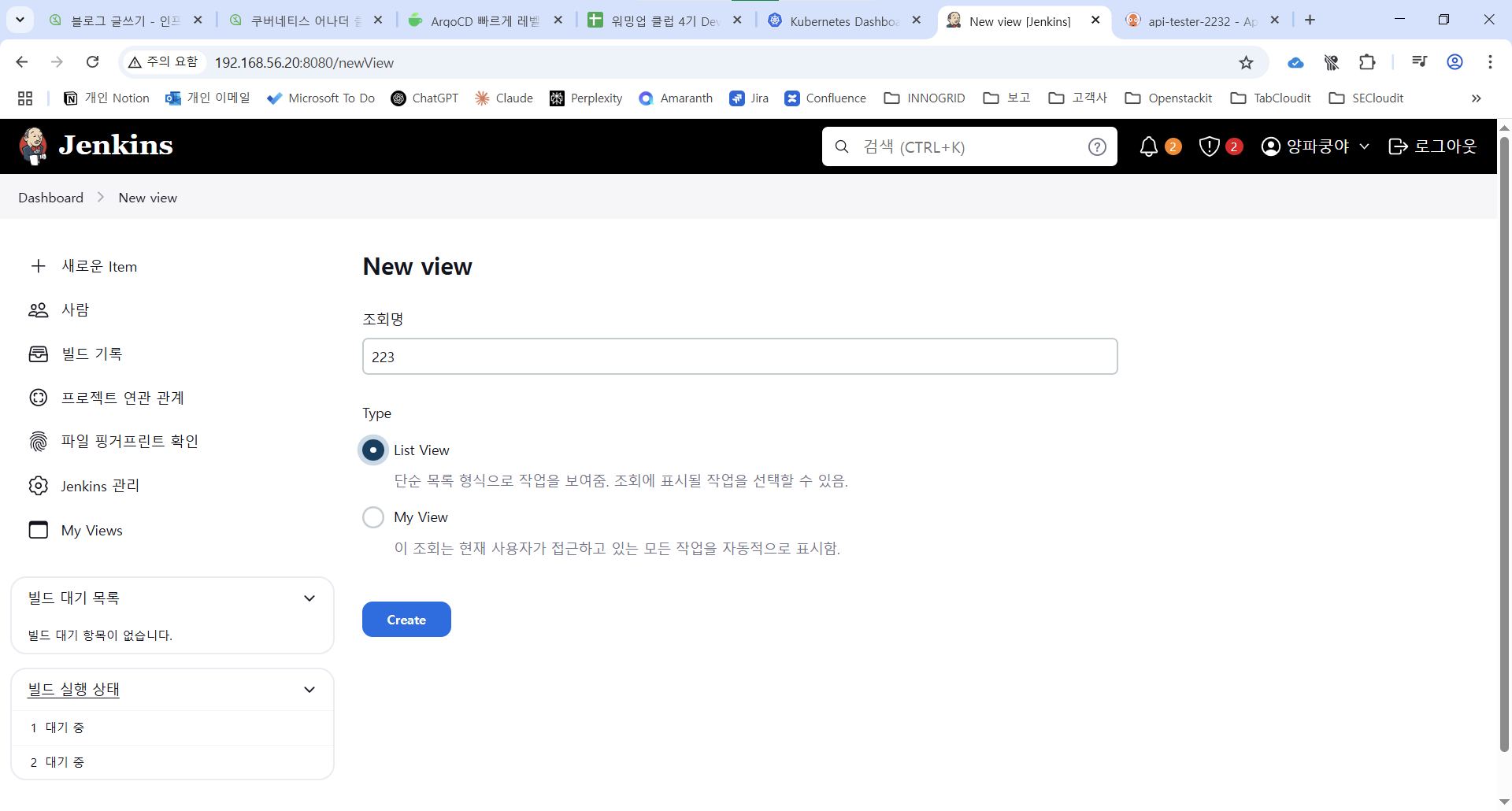The width and height of the screenshot is (1512, 811).
Task: Bookmark this page with the star icon
Action: pyautogui.click(x=1246, y=62)
